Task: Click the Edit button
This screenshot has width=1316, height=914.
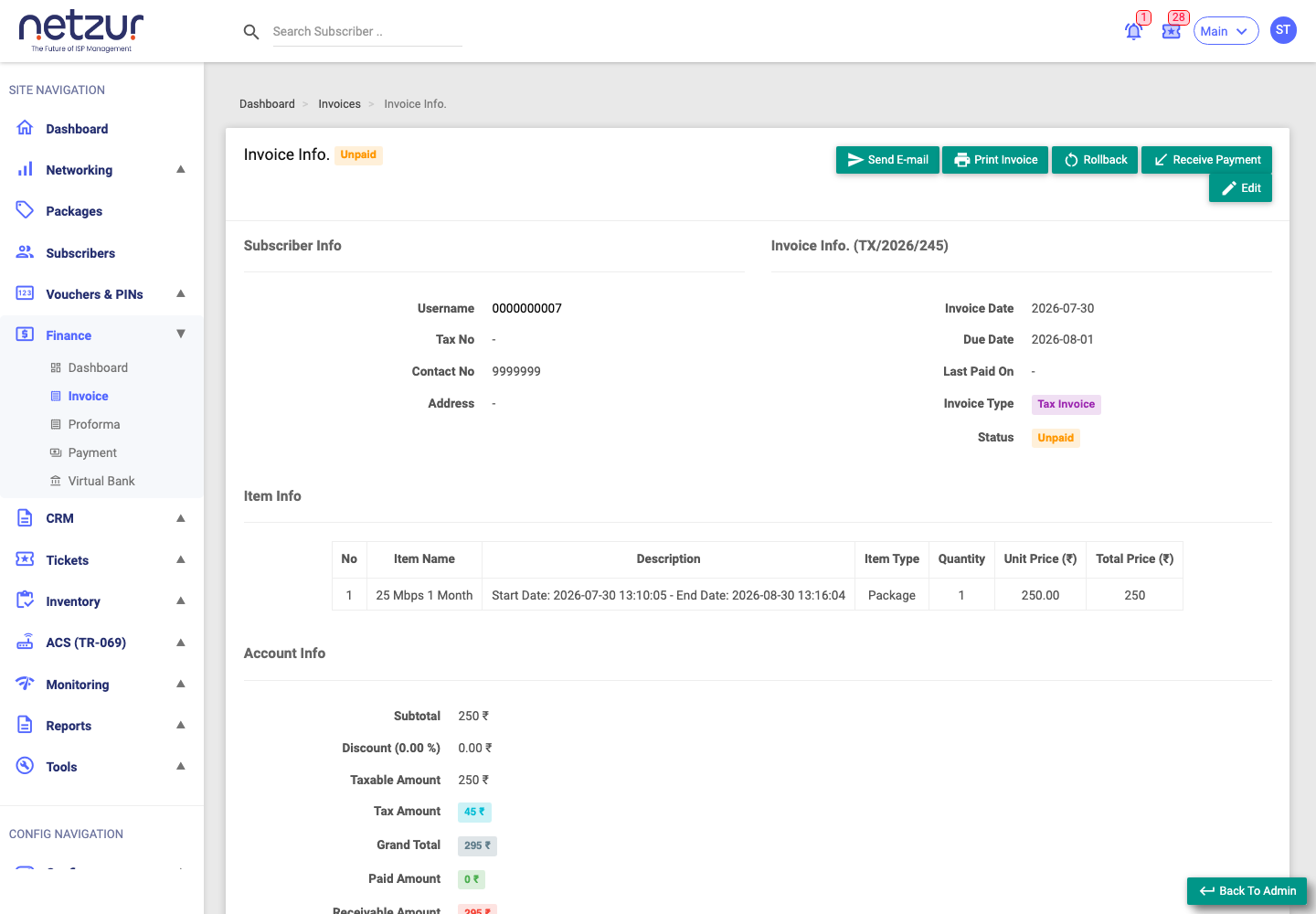Action: [x=1240, y=188]
